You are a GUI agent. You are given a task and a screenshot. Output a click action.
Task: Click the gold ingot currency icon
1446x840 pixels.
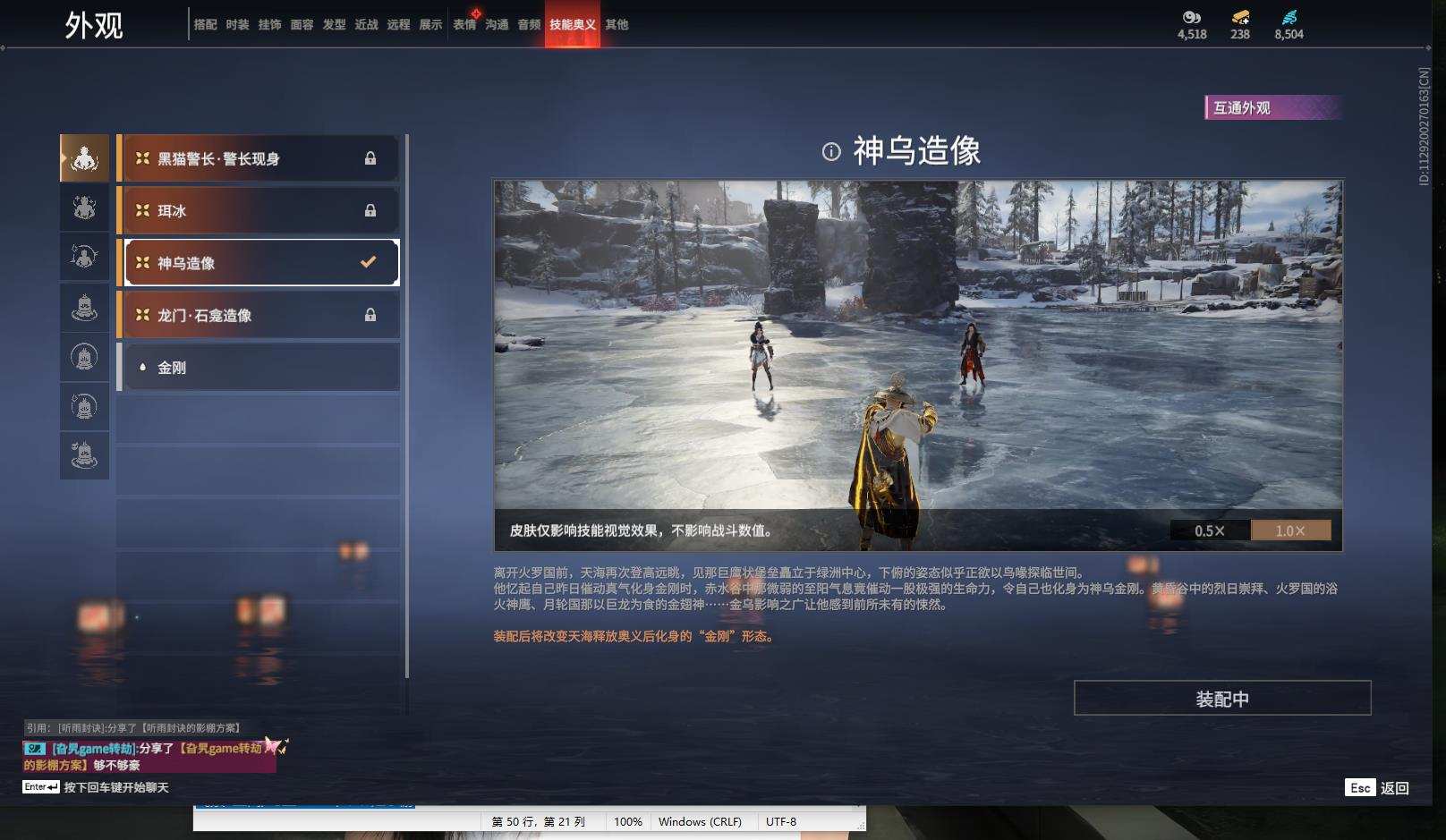1240,17
